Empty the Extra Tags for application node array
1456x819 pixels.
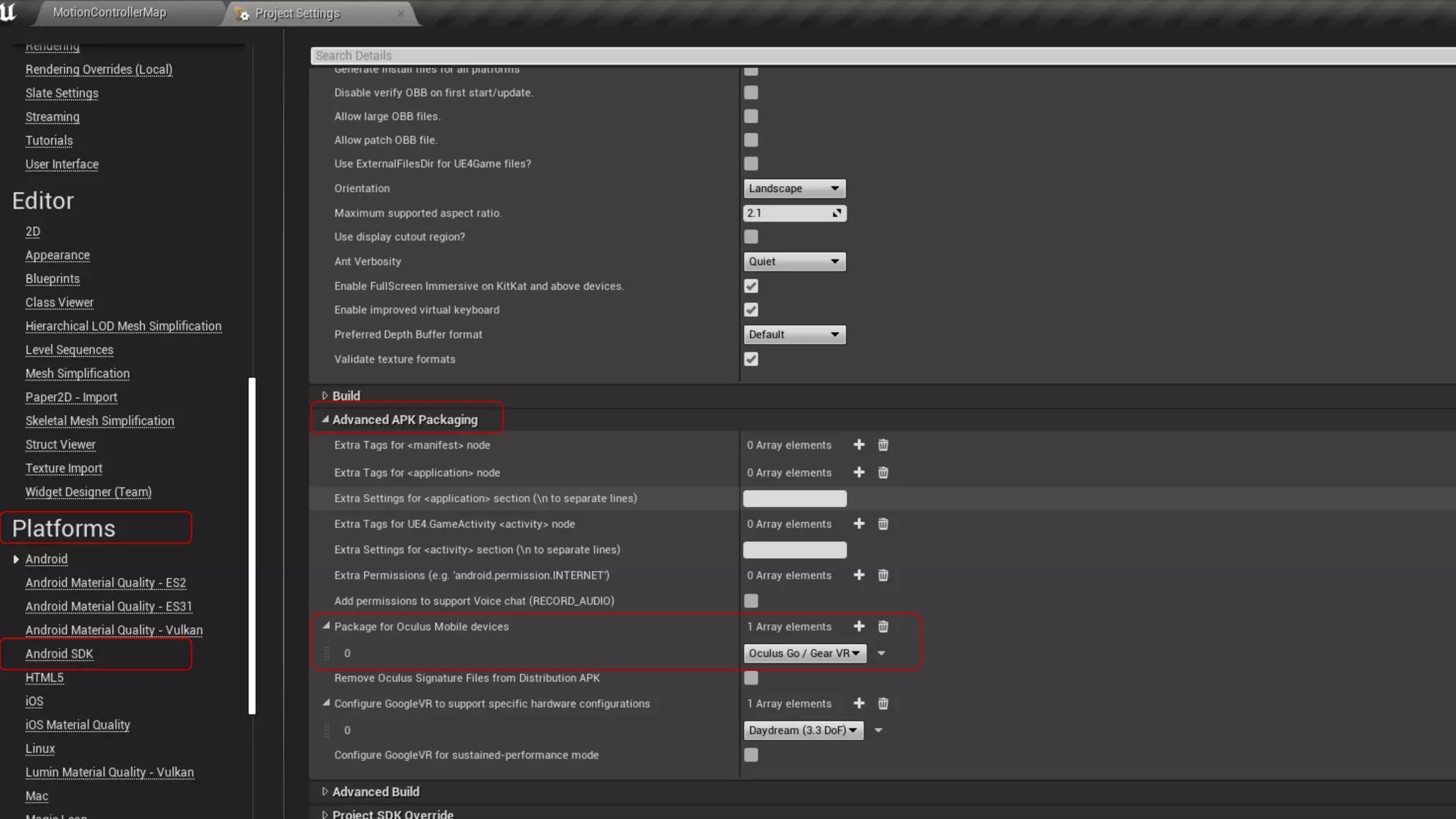[883, 473]
